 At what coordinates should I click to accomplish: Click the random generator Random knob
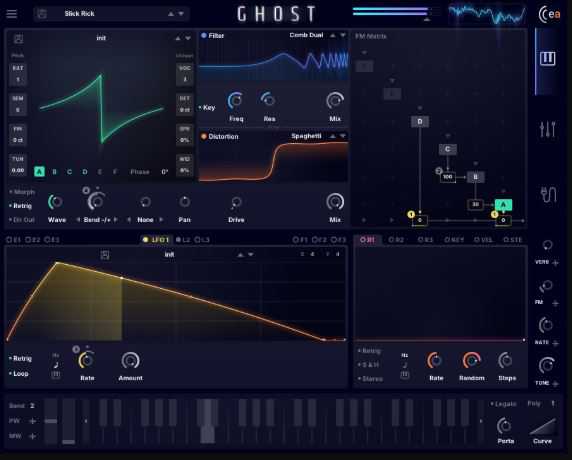click(x=471, y=360)
